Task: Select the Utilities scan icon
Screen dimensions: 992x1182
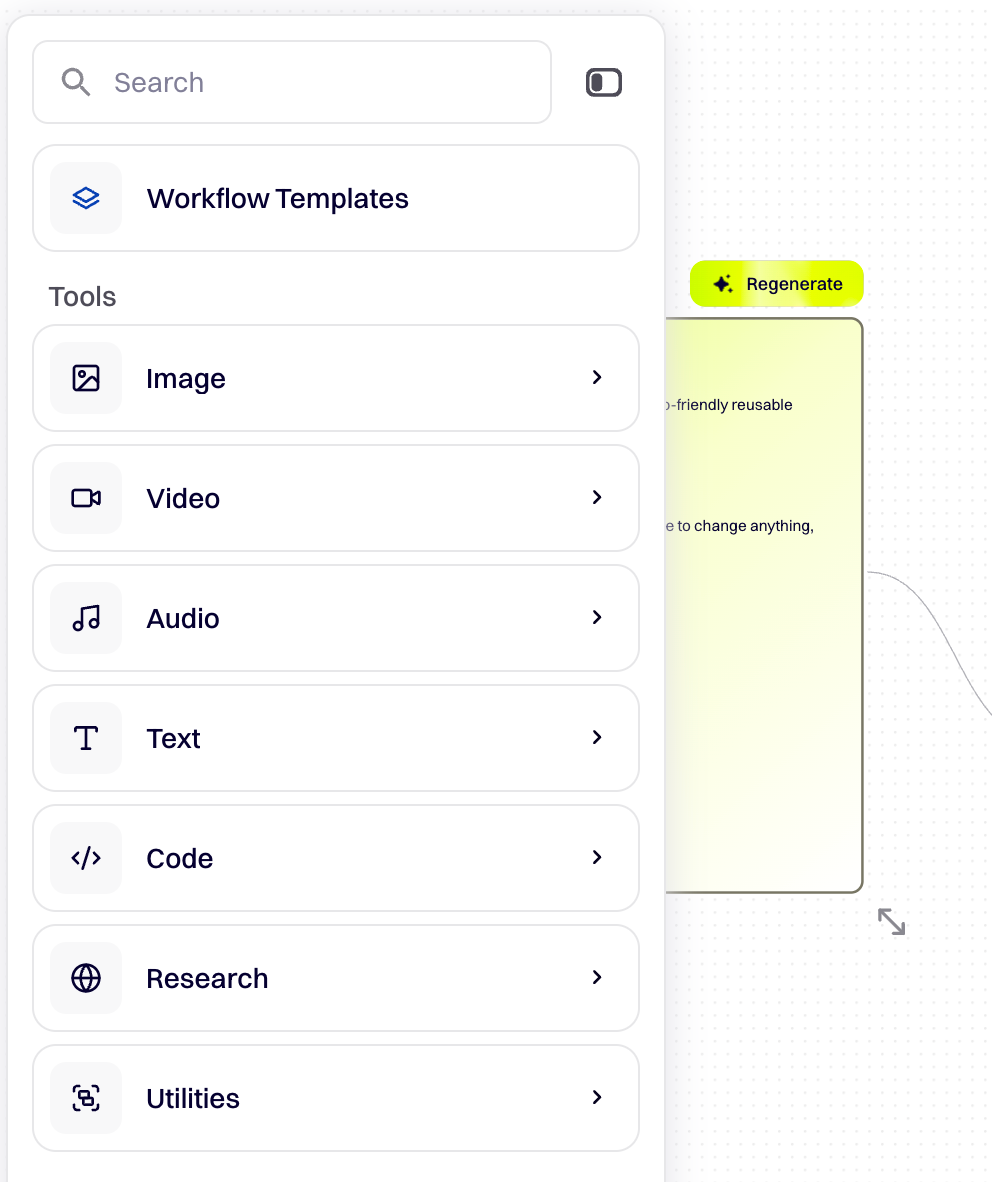Action: tap(86, 1098)
